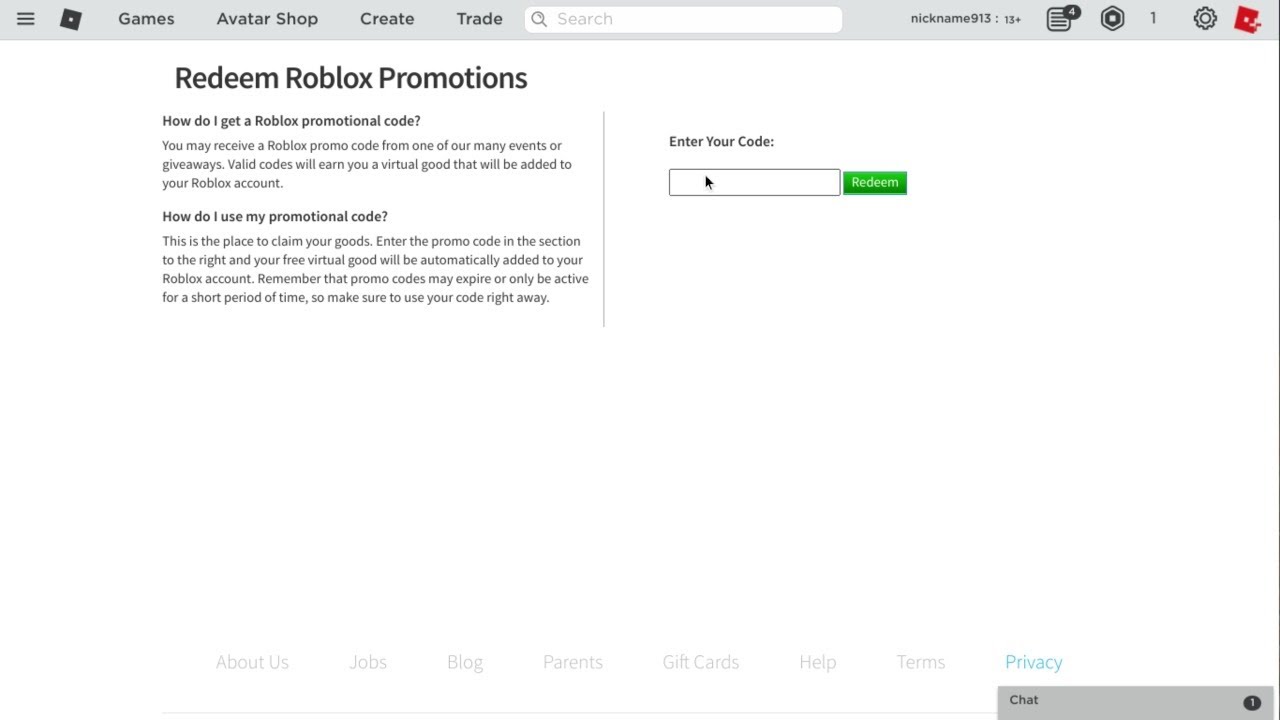Select the Trade nav item

pos(479,19)
